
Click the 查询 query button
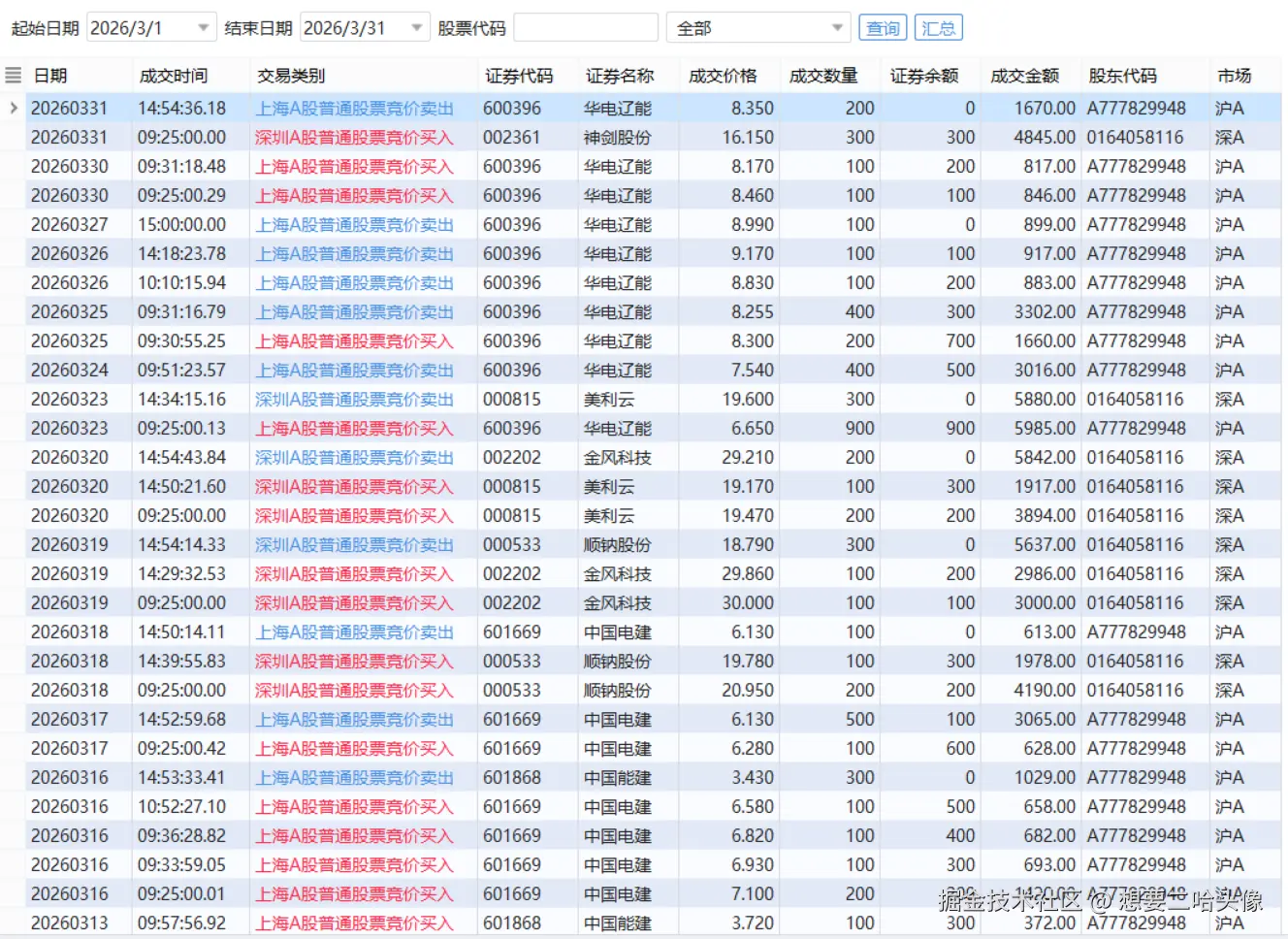point(882,28)
